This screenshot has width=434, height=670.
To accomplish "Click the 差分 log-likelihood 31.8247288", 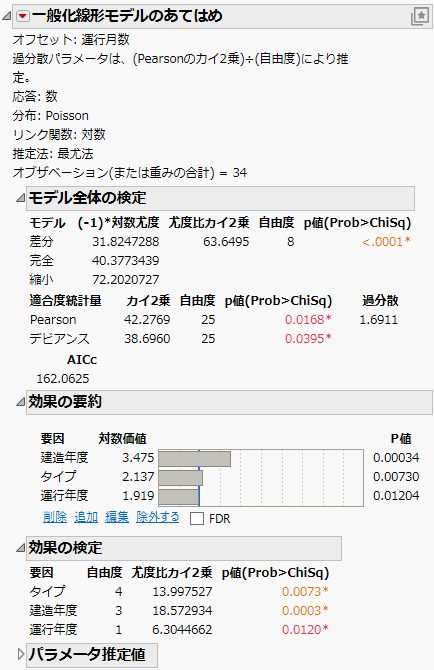I will click(126, 242).
